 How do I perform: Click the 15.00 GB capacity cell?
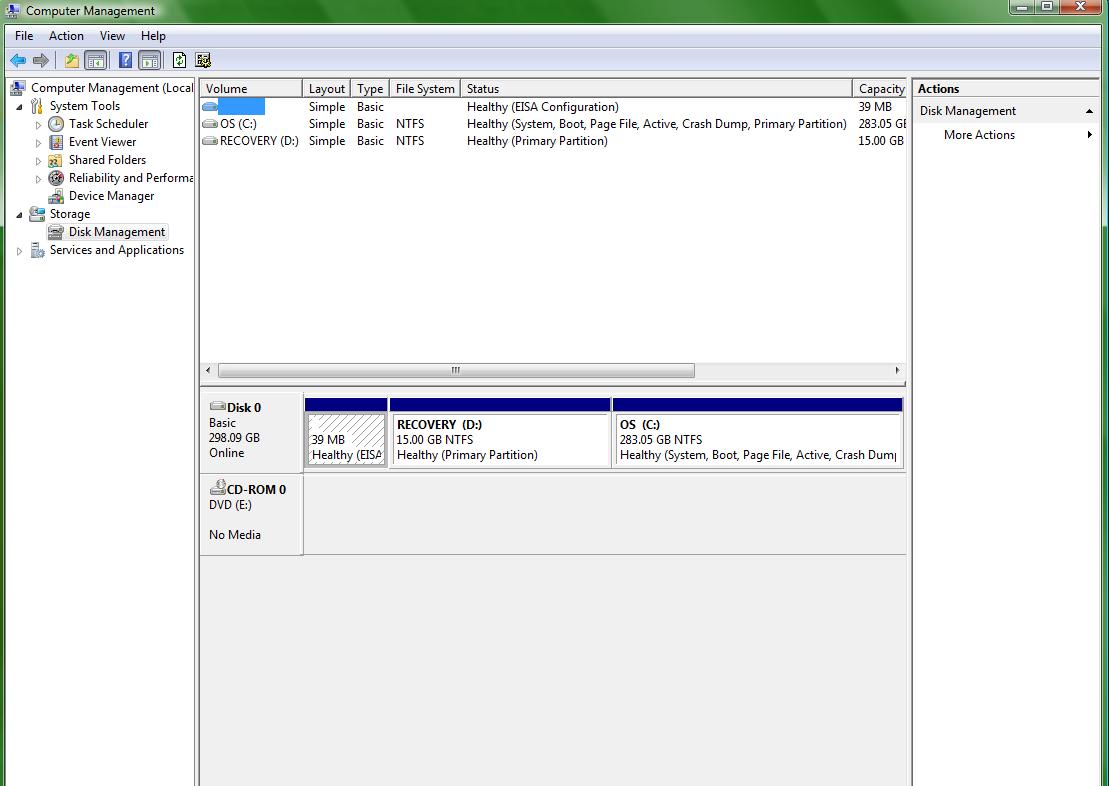point(881,141)
